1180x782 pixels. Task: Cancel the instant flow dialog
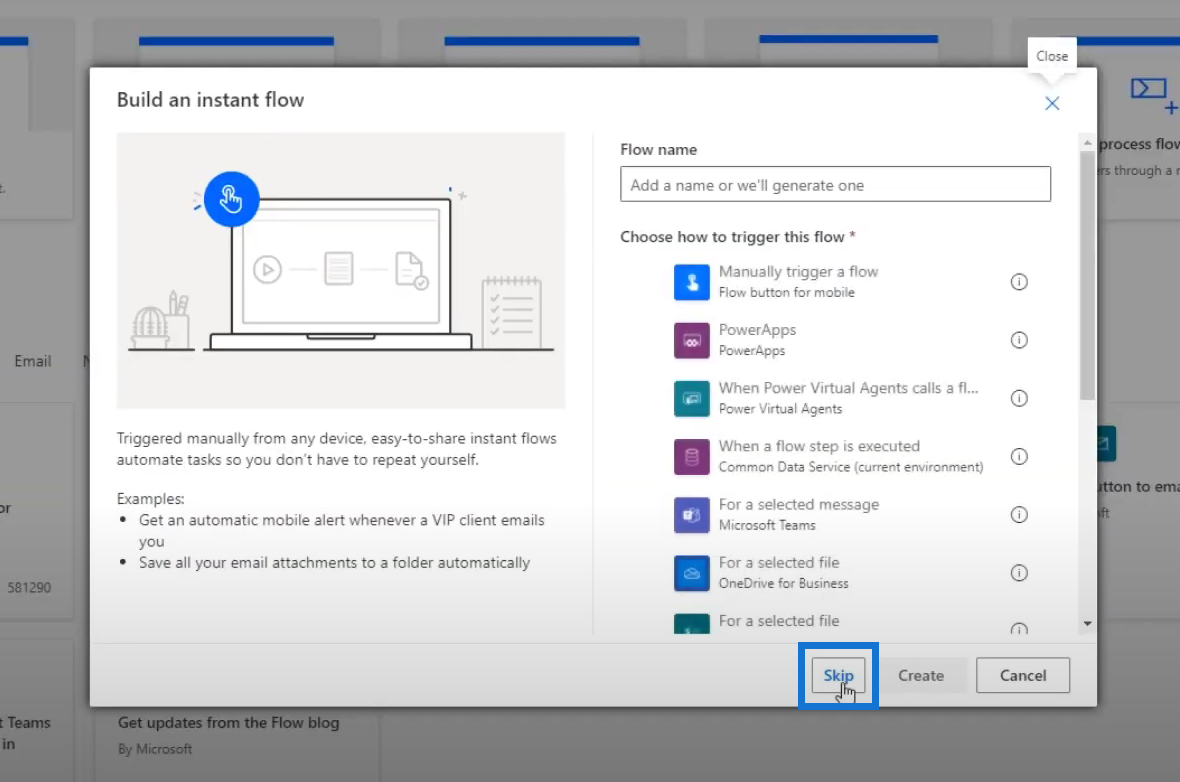point(1023,675)
